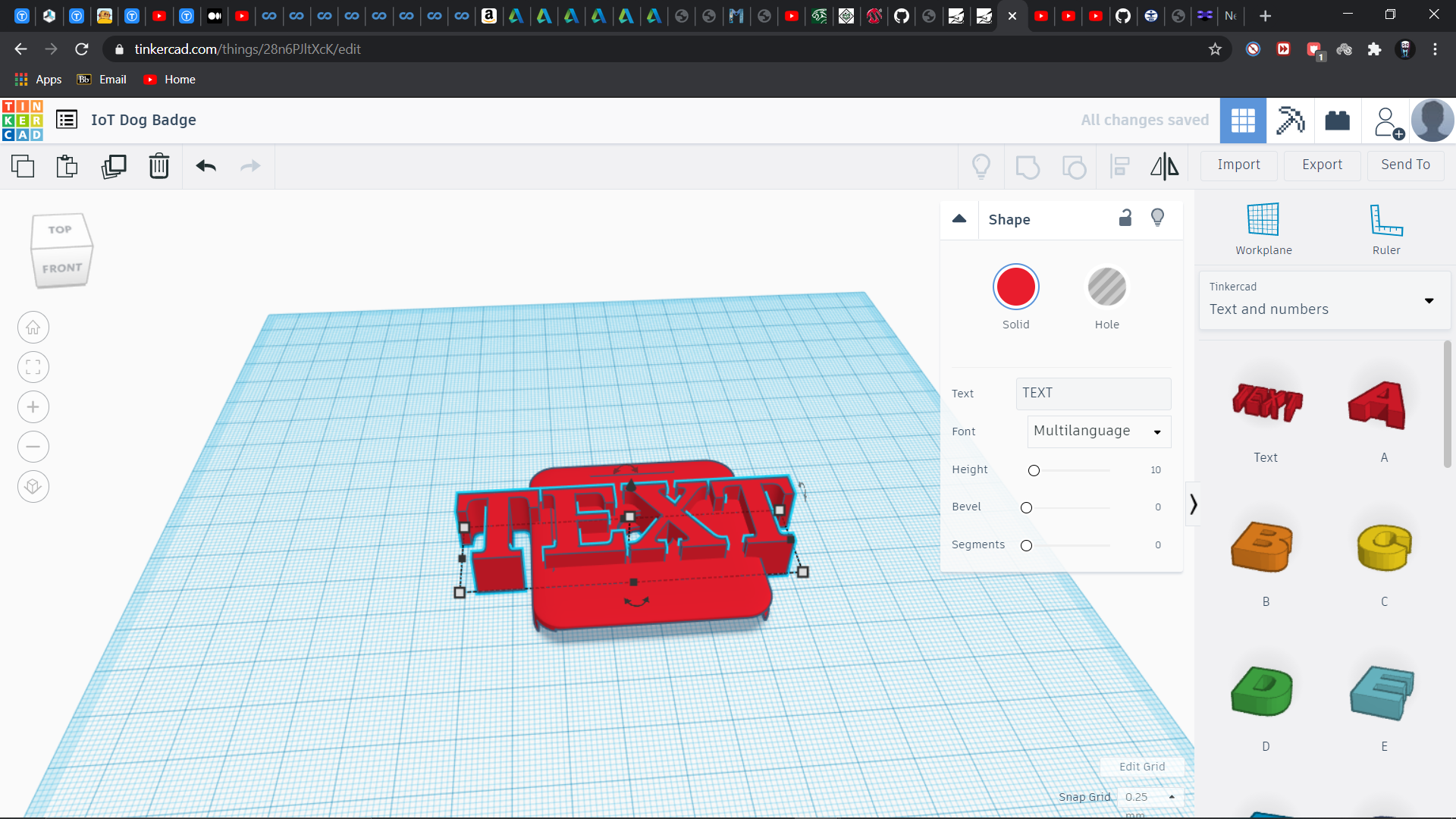Click the Mirror tool icon
This screenshot has width=1456, height=819.
pos(1164,166)
